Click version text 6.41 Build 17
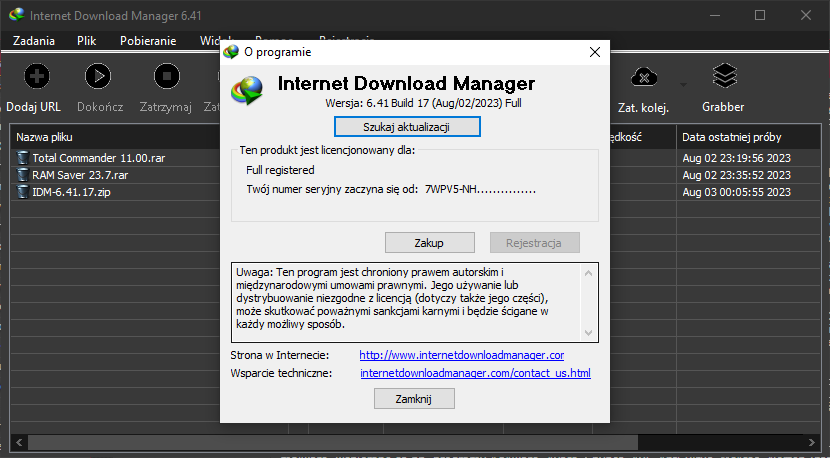The image size is (830, 458). pyautogui.click(x=423, y=103)
